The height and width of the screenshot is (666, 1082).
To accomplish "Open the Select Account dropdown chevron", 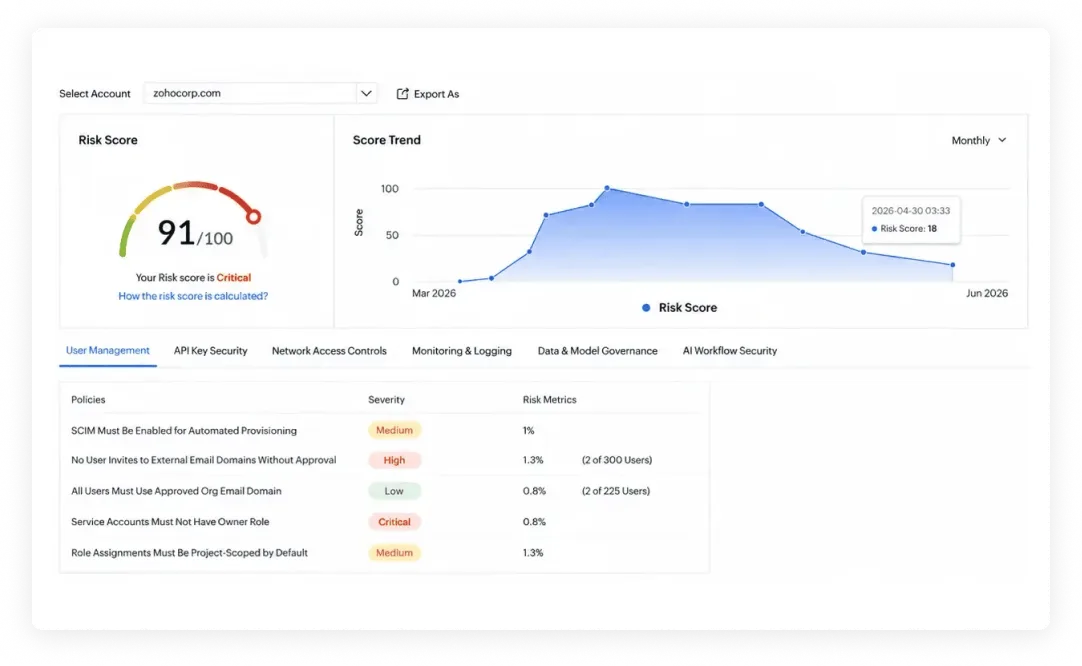I will coord(366,93).
